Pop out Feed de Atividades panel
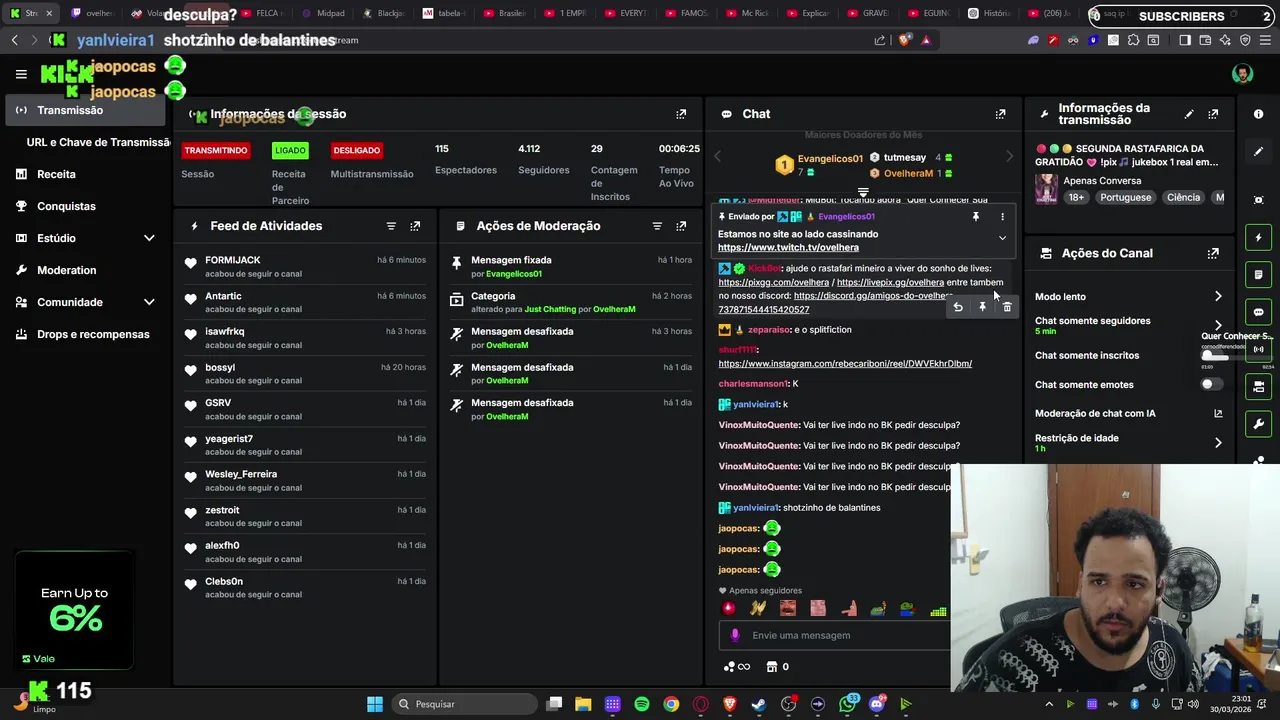 pos(415,226)
